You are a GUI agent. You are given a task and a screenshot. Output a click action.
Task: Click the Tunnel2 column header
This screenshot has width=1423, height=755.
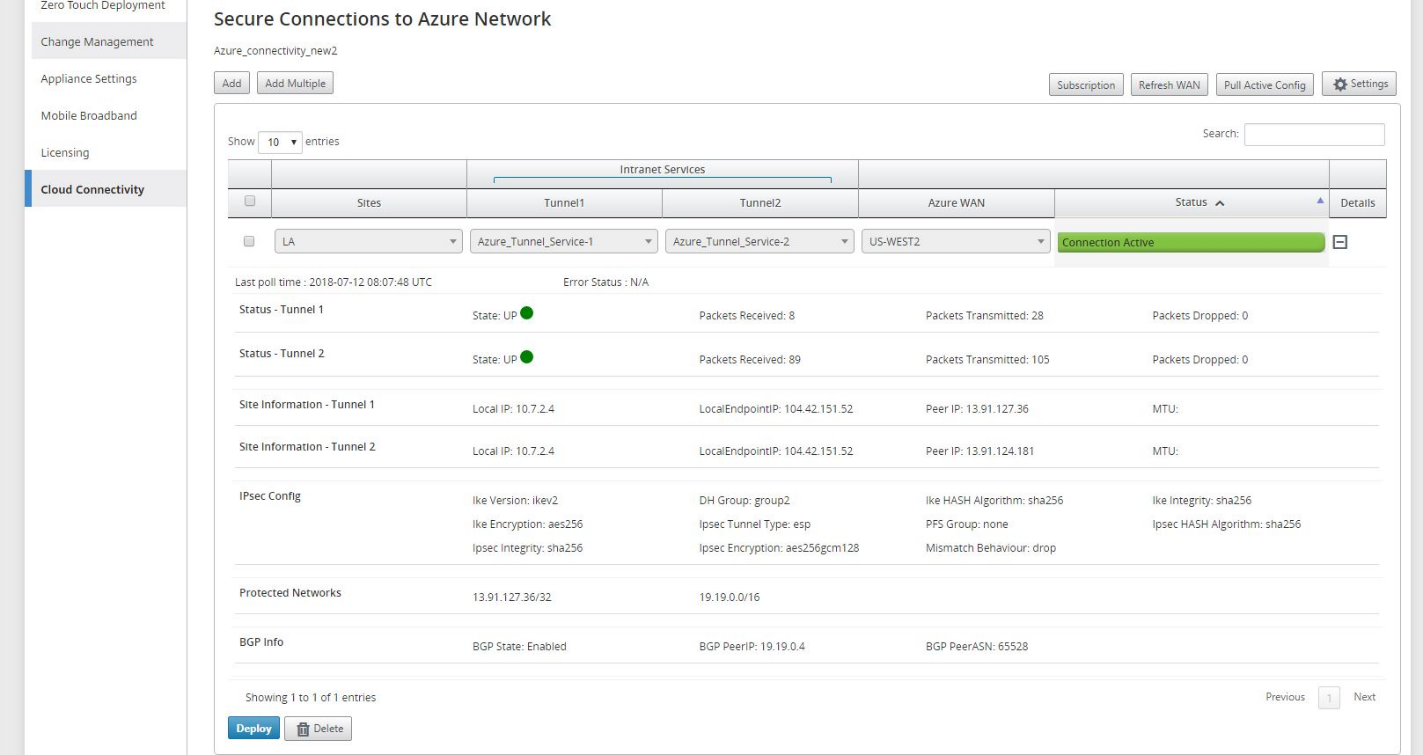759,203
